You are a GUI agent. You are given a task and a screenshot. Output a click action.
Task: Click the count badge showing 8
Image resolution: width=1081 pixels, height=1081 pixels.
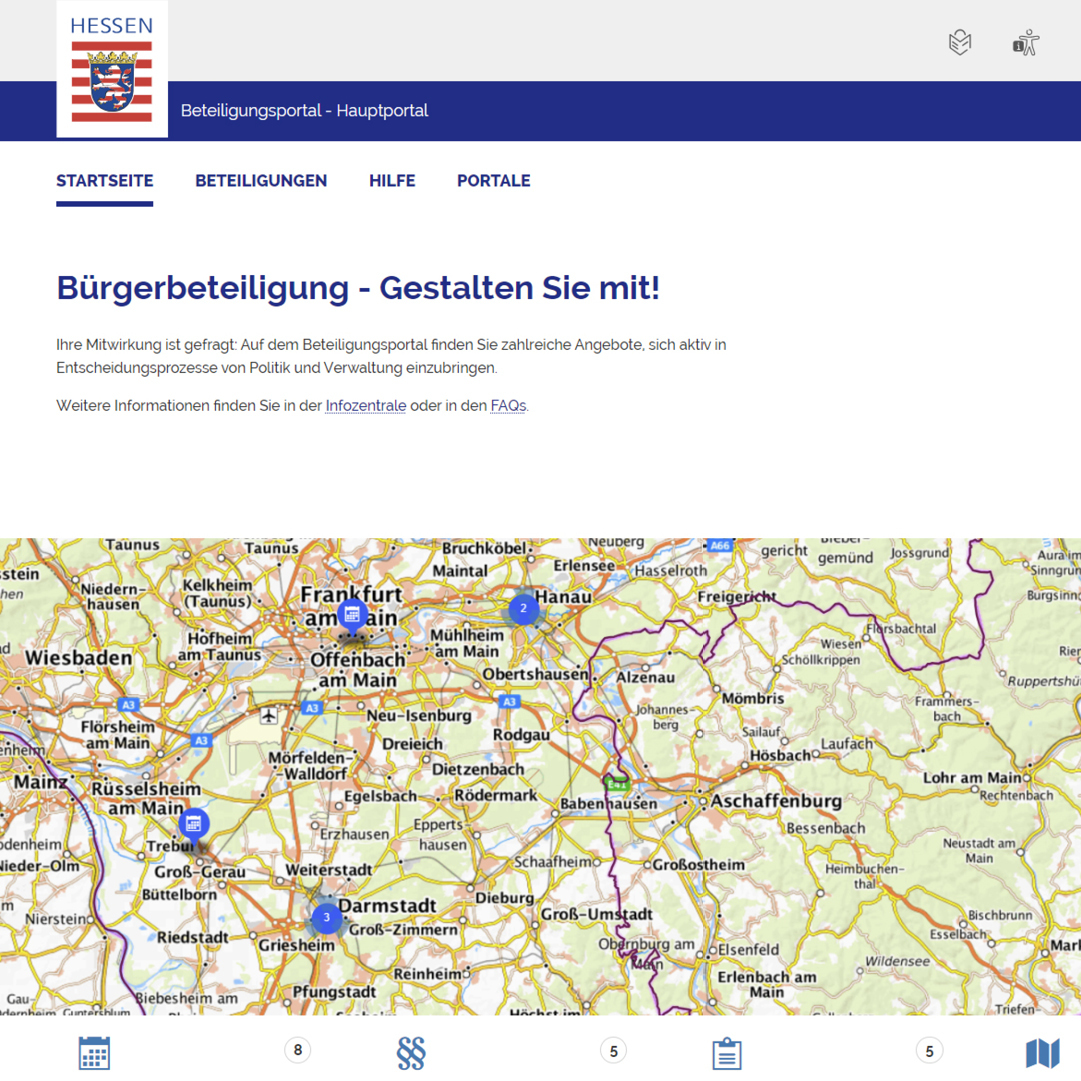[297, 1049]
